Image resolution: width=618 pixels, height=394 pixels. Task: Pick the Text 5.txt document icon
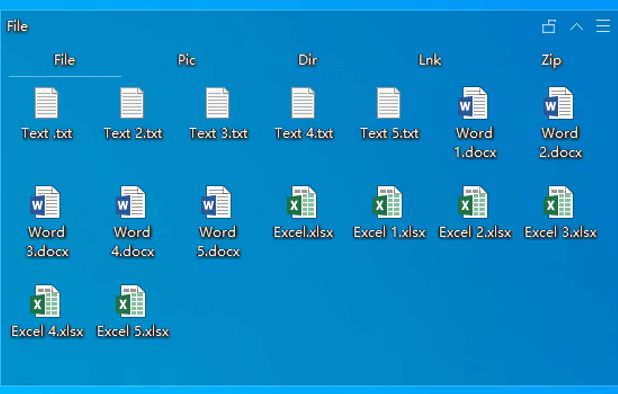click(389, 103)
